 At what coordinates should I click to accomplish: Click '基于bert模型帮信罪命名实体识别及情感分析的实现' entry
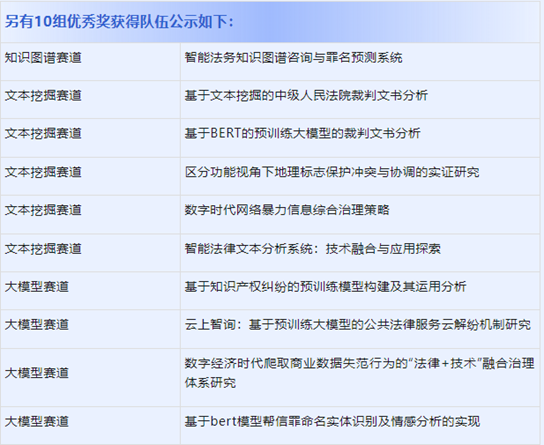click(332, 422)
